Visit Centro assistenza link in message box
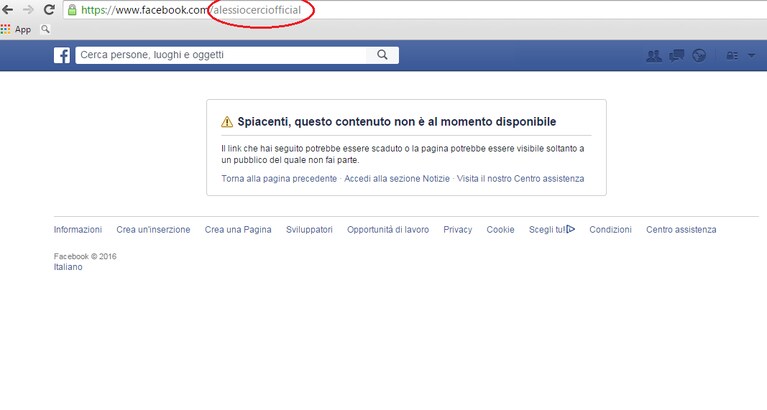The height and width of the screenshot is (410, 767). (x=520, y=179)
